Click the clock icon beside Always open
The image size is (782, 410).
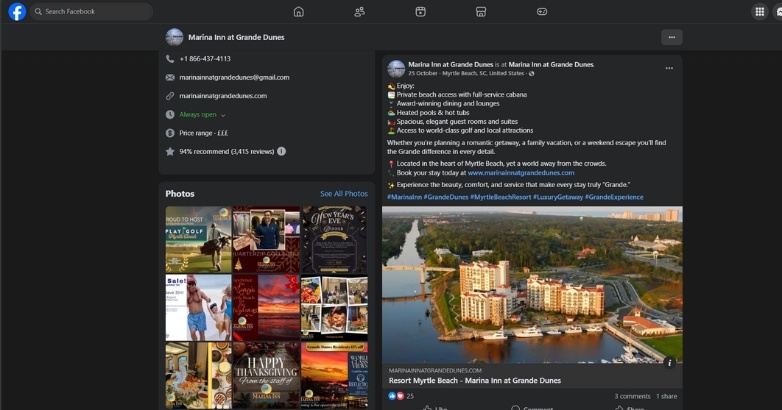[x=170, y=114]
